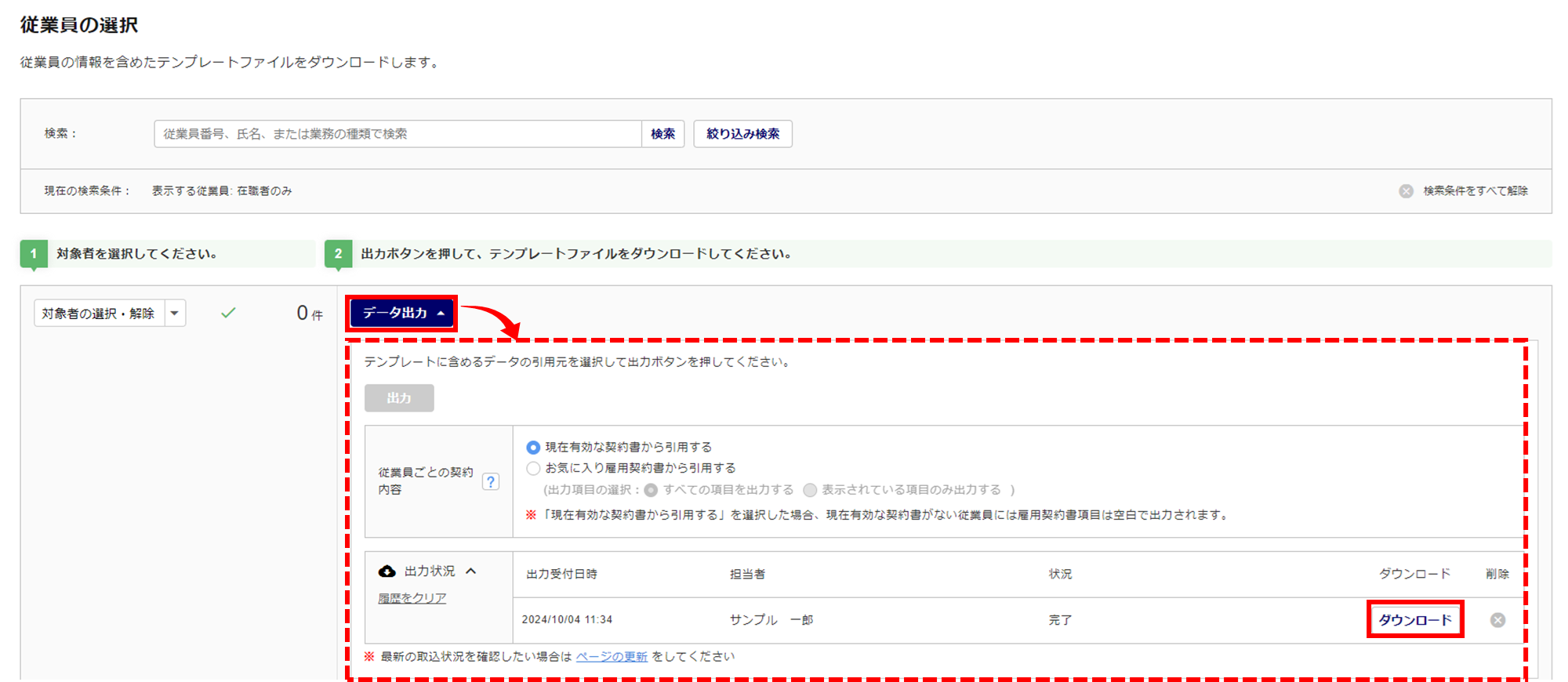Open 絞り込み検索 filter search

(742, 134)
